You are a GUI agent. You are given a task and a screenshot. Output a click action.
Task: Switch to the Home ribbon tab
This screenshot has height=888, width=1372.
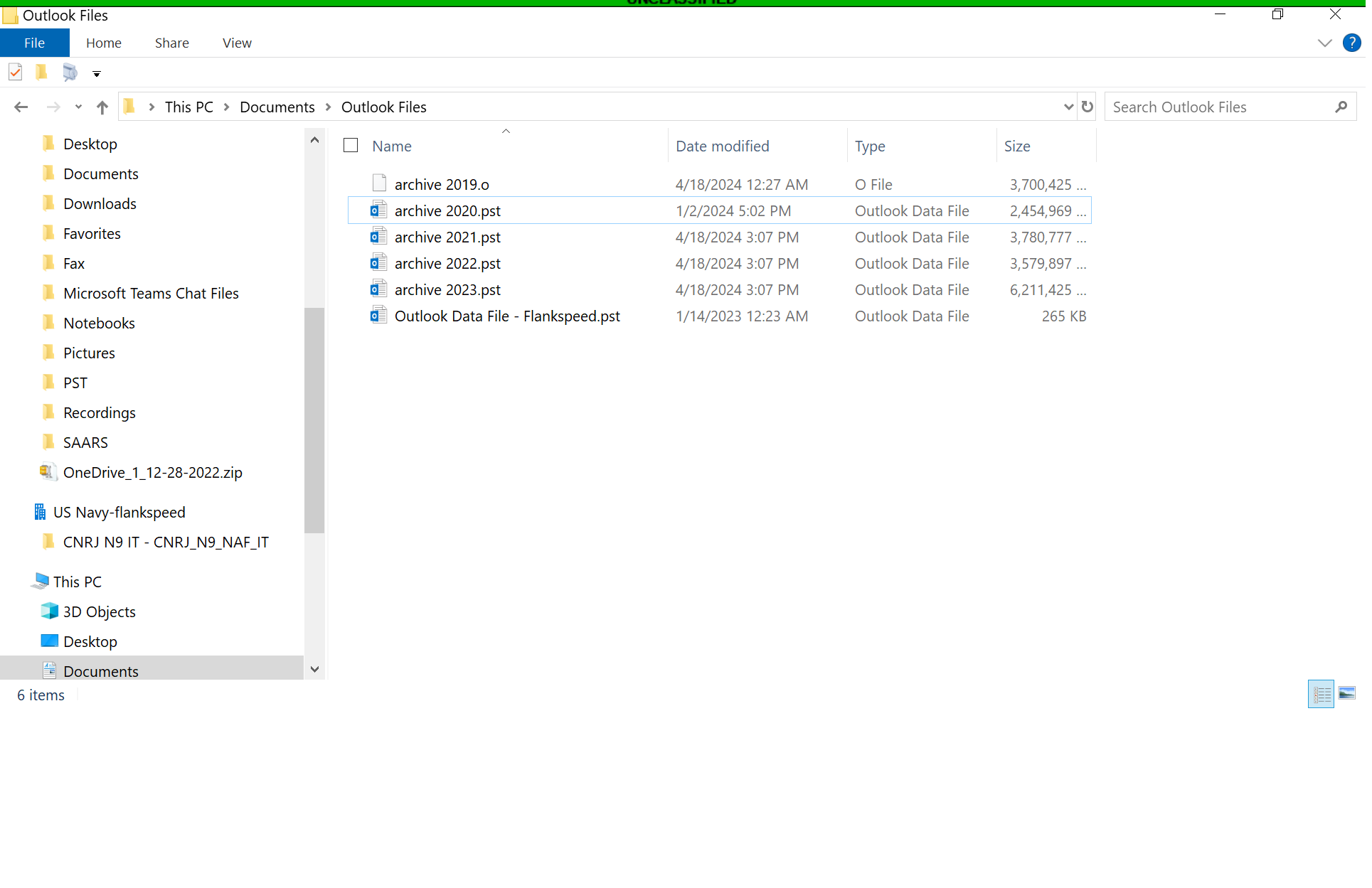coord(105,43)
